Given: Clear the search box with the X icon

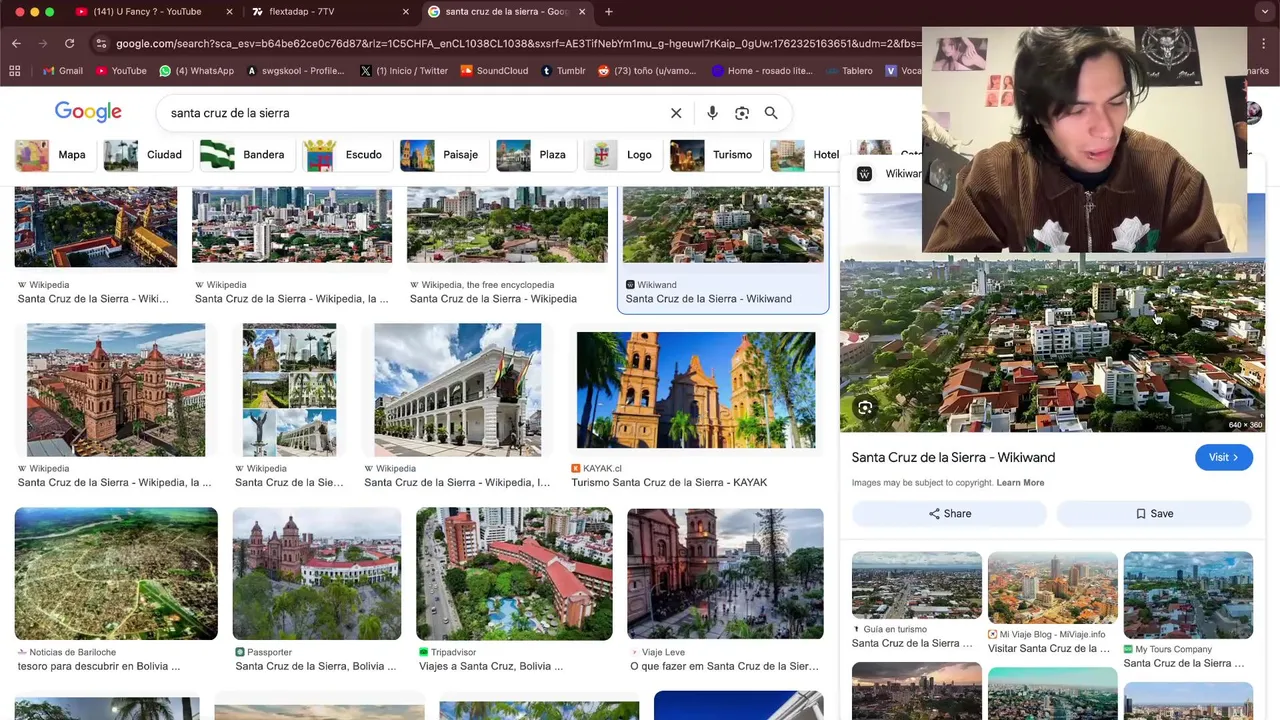Looking at the screenshot, I should click(x=676, y=113).
